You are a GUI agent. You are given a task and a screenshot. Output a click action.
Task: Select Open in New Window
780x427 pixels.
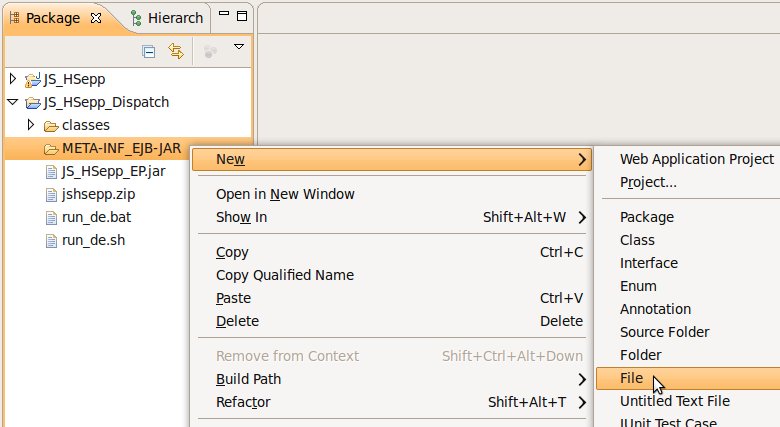click(285, 194)
